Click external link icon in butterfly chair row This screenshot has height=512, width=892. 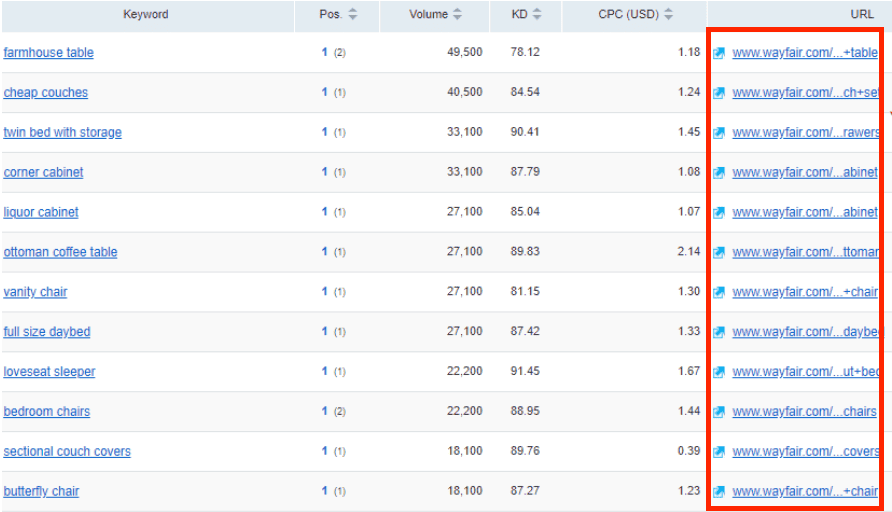click(x=719, y=492)
